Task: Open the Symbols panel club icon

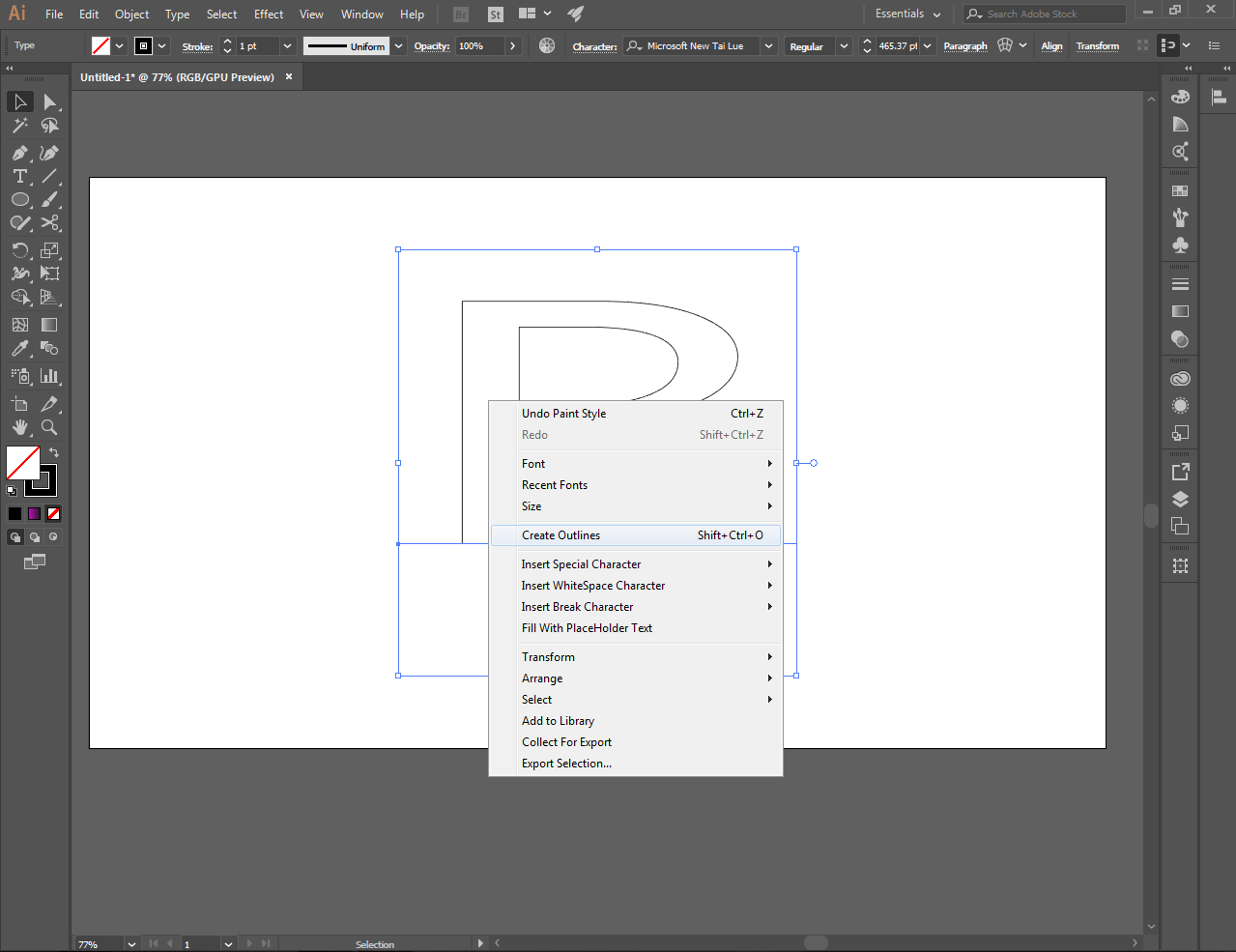Action: (1180, 245)
